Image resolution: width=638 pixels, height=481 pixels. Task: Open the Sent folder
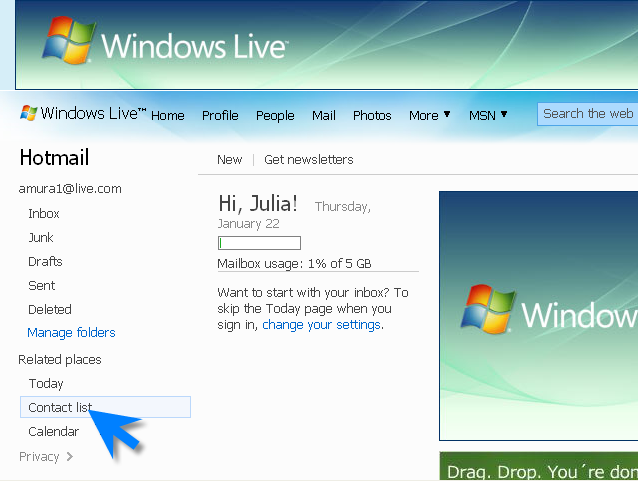pyautogui.click(x=42, y=286)
